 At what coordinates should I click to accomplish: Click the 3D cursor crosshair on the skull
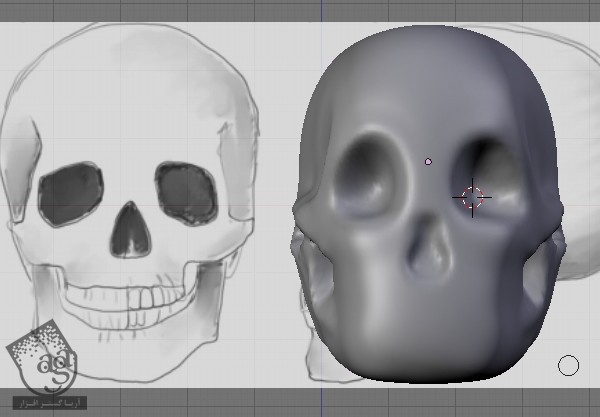(x=473, y=197)
